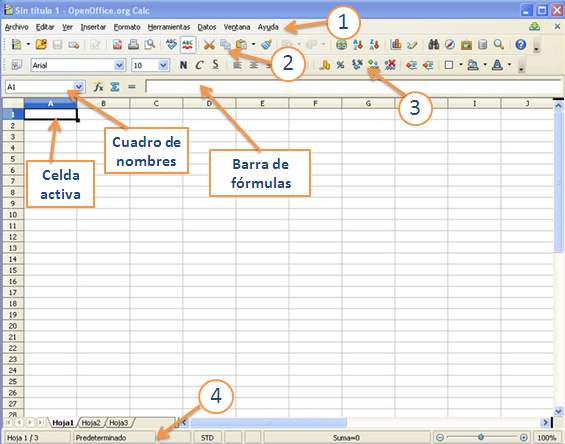
Task: Click Sort Descending icon
Action: click(x=374, y=44)
